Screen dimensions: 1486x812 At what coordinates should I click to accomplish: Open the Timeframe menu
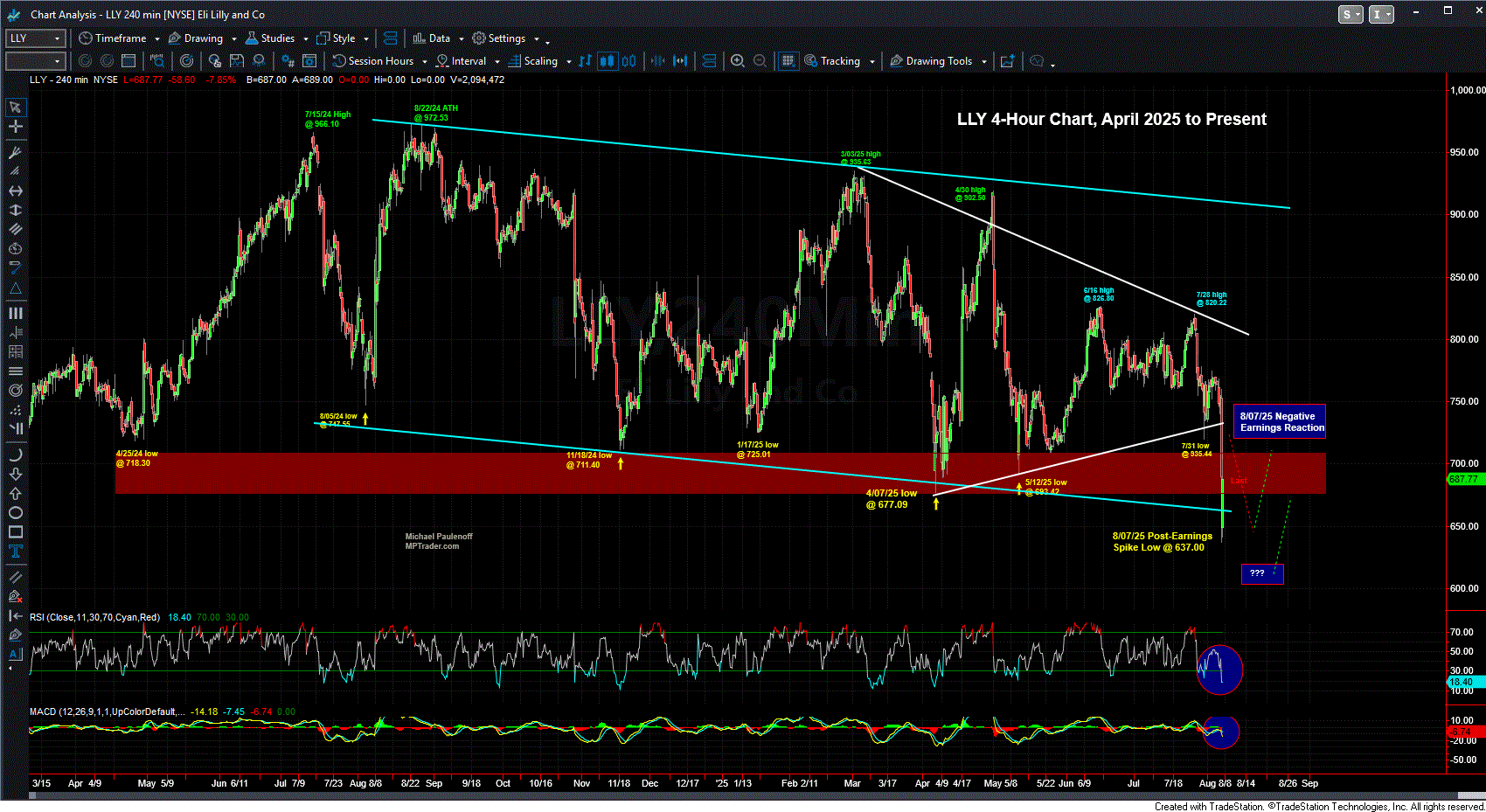(113, 38)
